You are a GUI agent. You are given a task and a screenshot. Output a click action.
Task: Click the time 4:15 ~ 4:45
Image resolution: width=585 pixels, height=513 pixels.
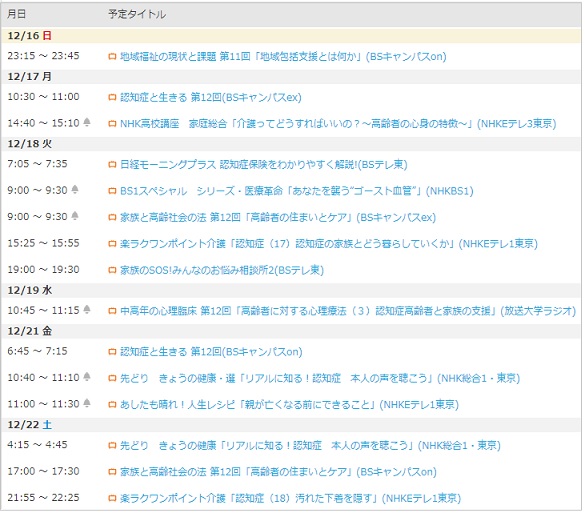tap(37, 445)
